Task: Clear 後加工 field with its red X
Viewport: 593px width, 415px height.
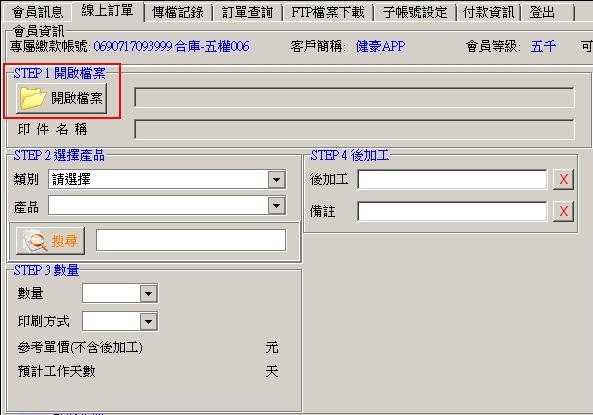Action: coord(563,179)
